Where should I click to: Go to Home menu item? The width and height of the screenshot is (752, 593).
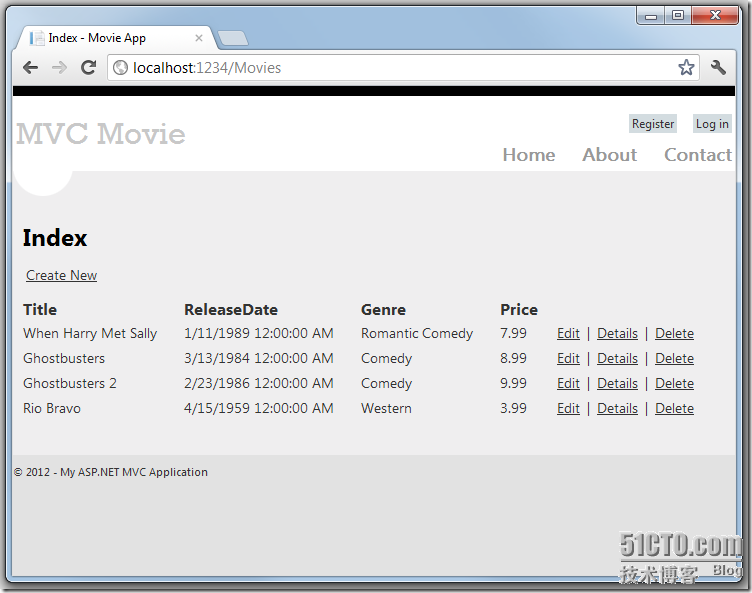click(x=529, y=155)
